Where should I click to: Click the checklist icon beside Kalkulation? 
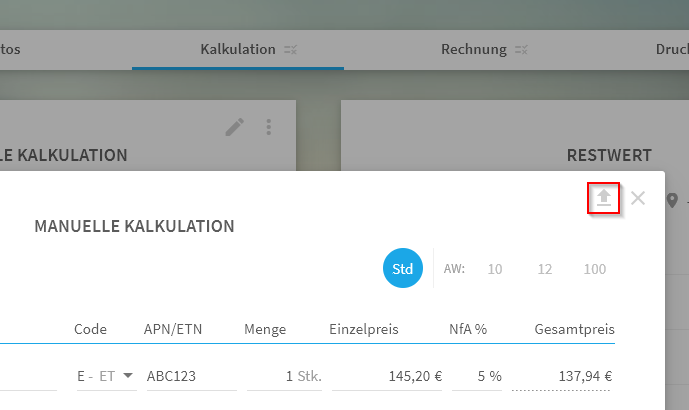point(290,50)
